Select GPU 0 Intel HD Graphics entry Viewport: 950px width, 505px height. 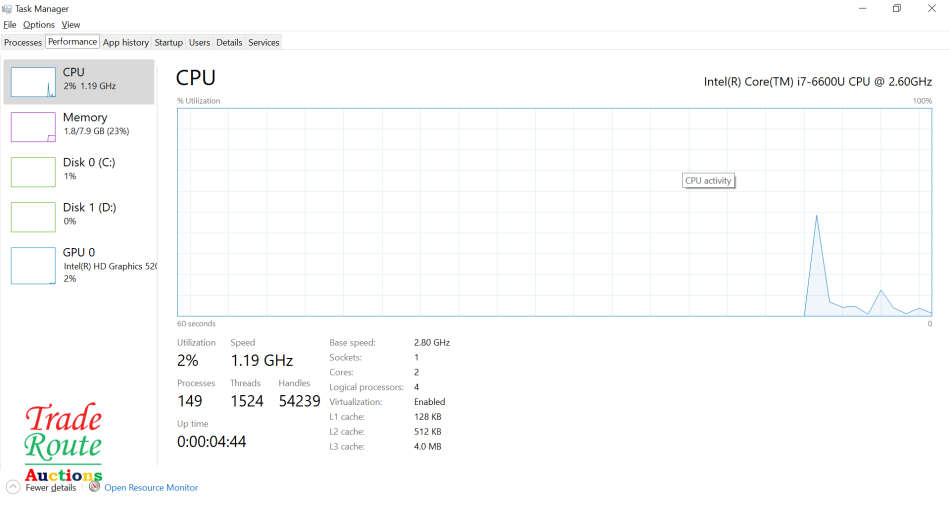[x=89, y=265]
